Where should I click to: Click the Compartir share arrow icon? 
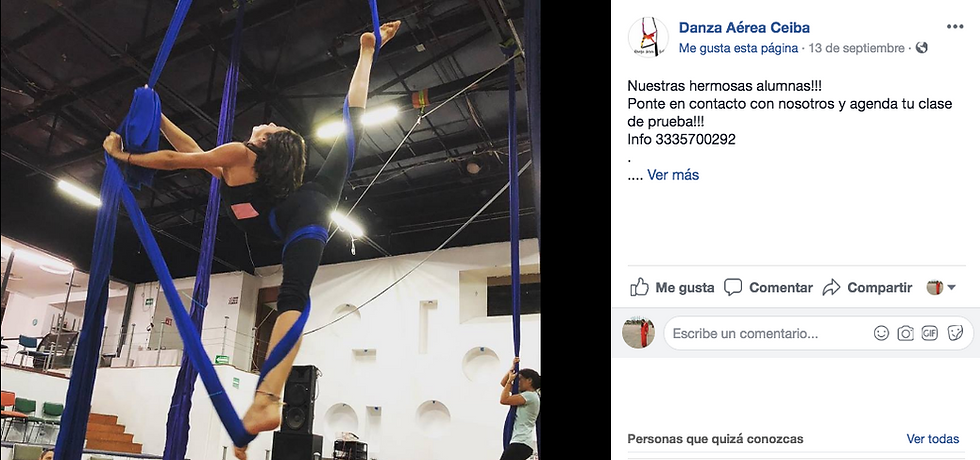tap(831, 288)
